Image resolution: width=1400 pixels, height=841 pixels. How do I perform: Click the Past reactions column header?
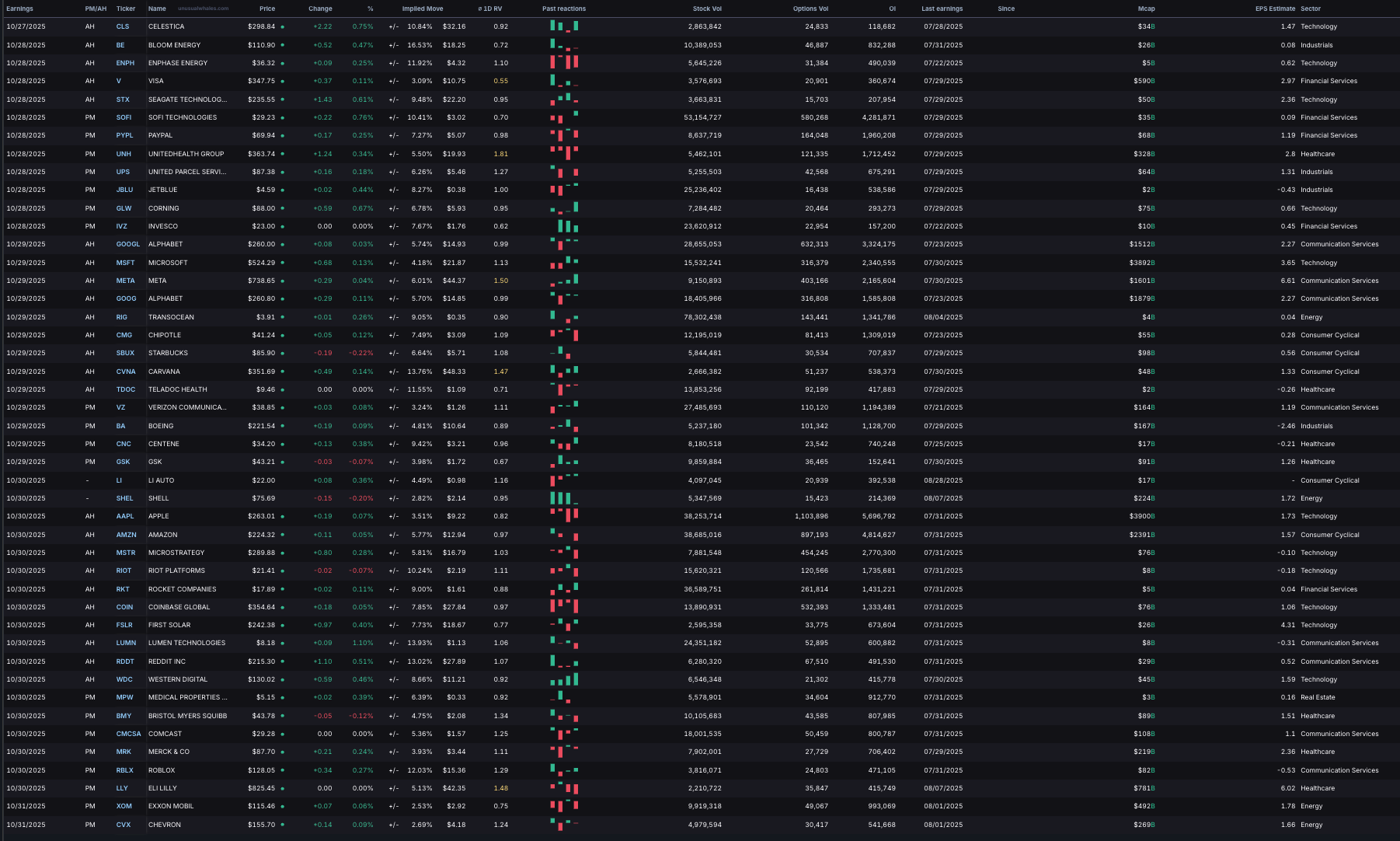564,9
